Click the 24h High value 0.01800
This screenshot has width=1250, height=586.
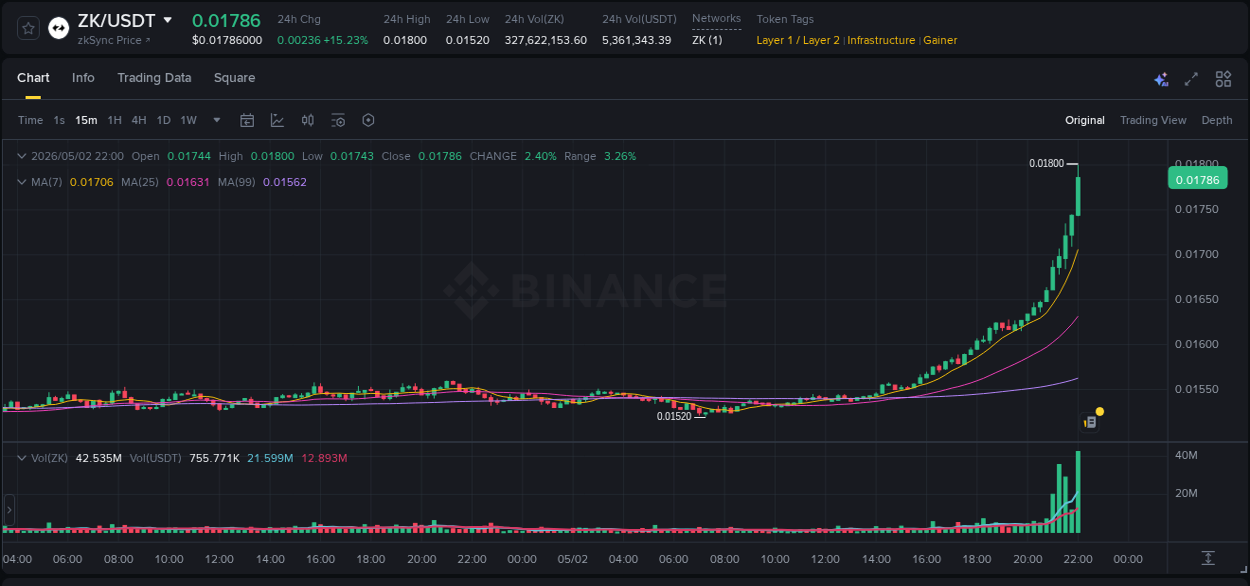coord(405,40)
